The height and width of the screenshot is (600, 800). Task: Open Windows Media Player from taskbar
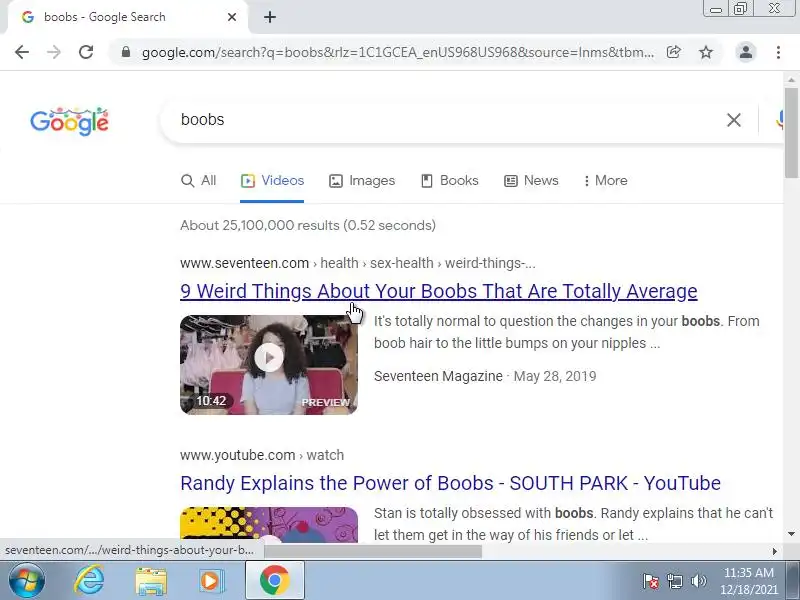[x=210, y=581]
